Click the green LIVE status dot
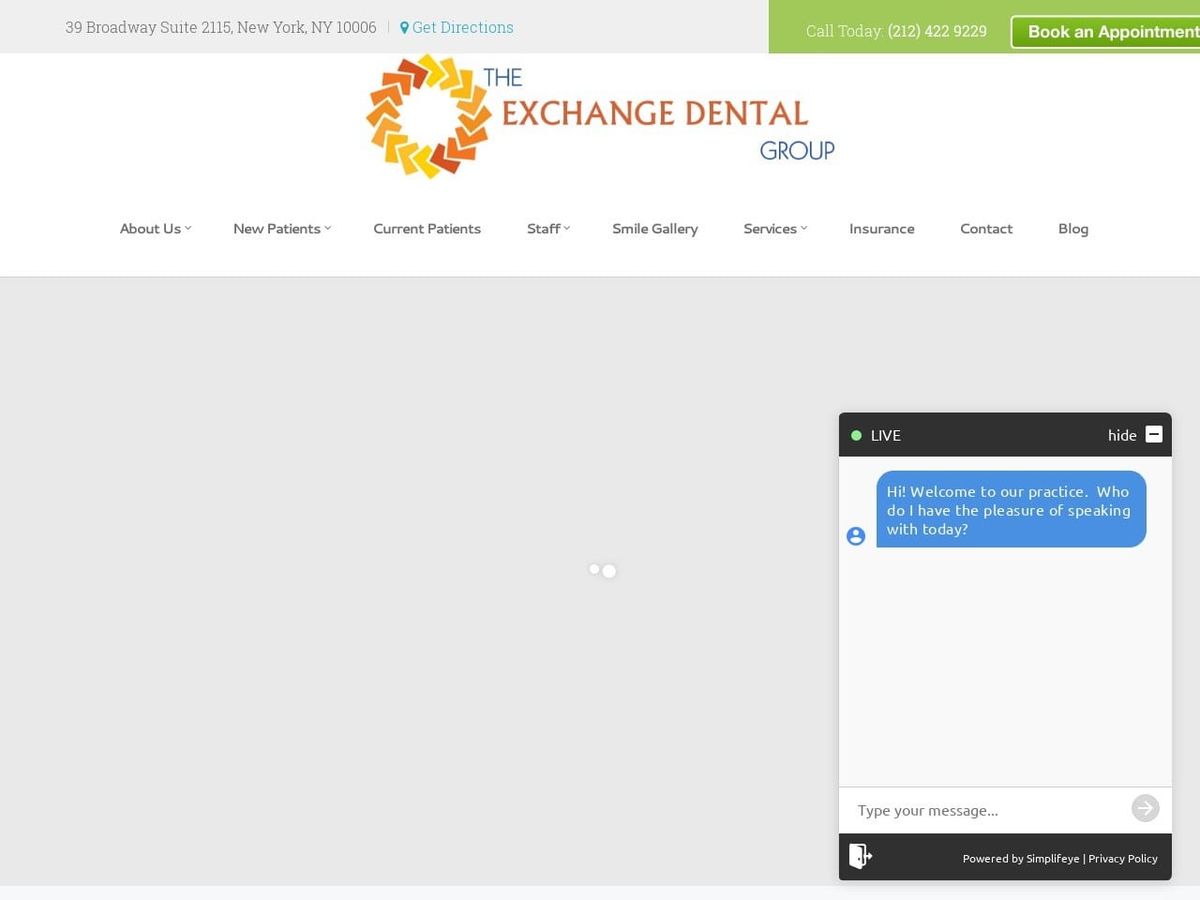Screen dimensions: 1200x900 [856, 435]
